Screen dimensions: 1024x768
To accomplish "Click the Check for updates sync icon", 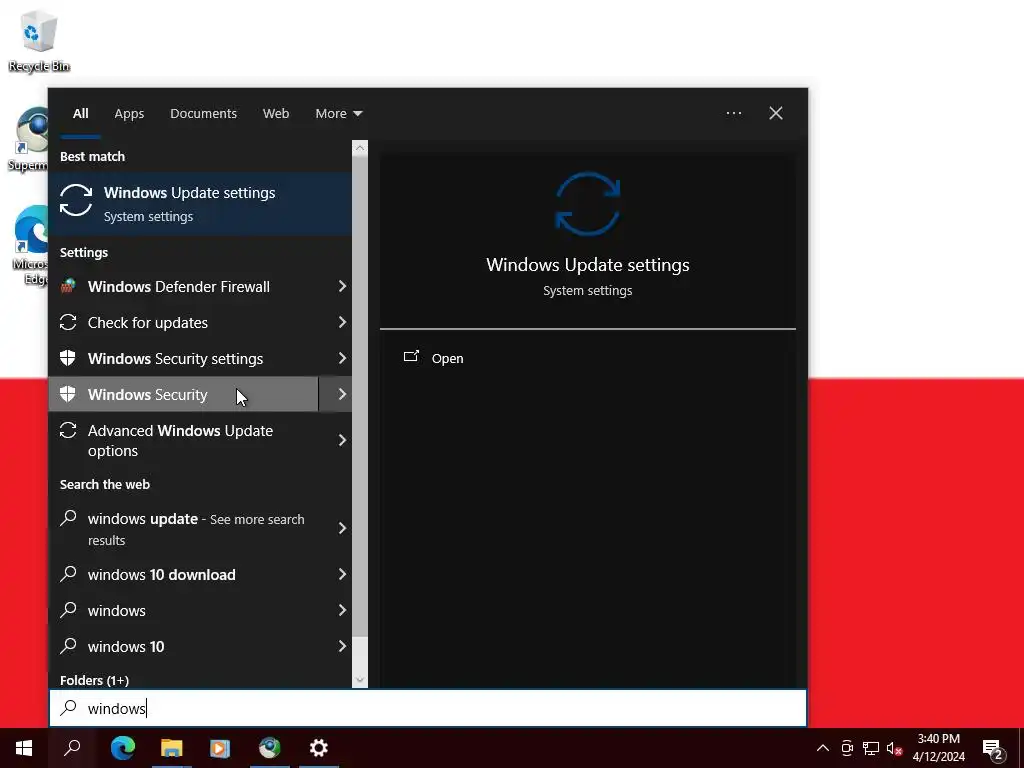I will click(68, 322).
